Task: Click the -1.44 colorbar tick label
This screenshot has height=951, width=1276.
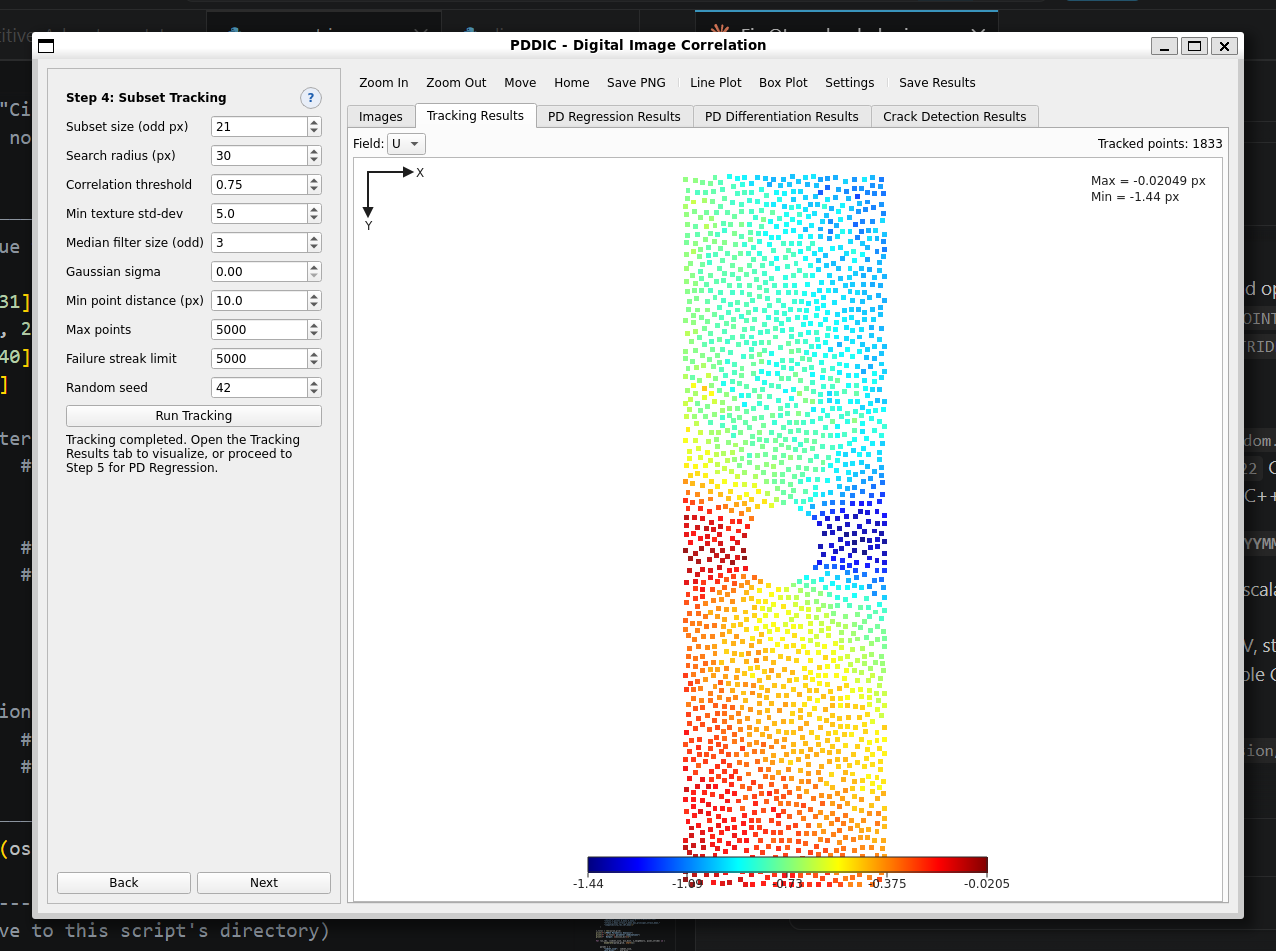Action: (x=588, y=883)
